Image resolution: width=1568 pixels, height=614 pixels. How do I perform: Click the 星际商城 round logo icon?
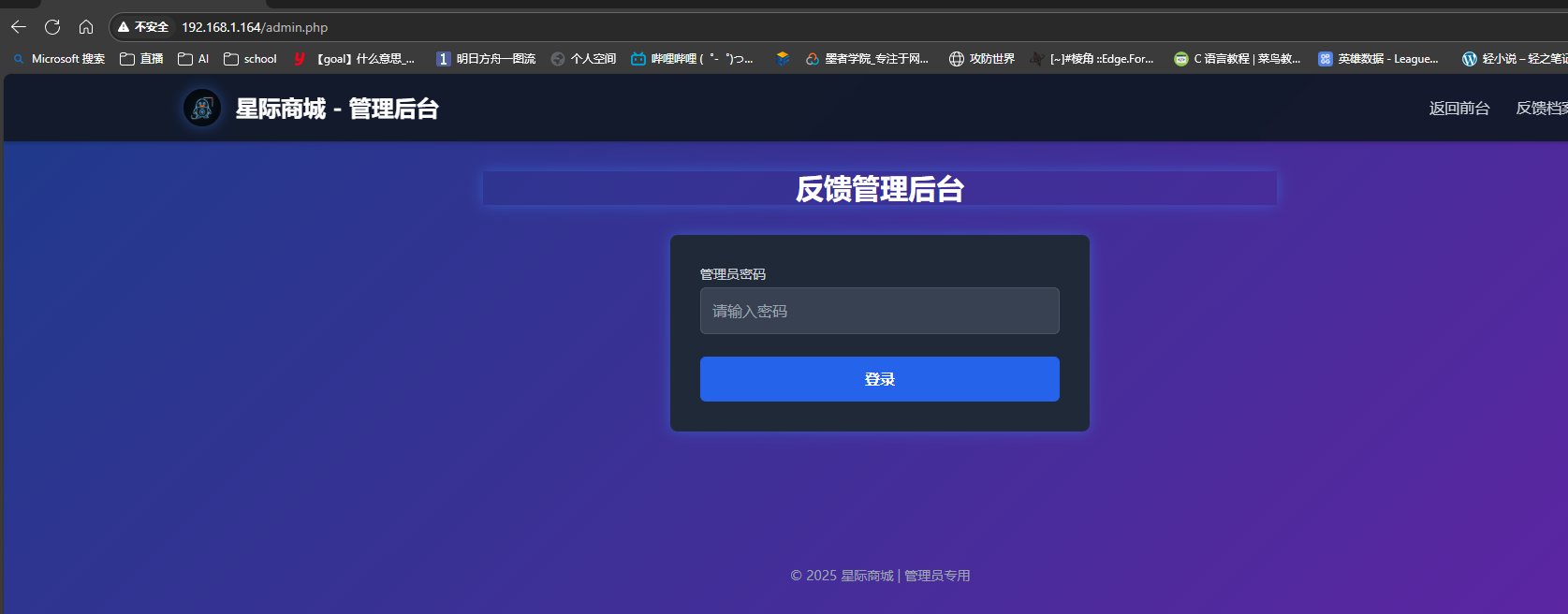pos(202,109)
